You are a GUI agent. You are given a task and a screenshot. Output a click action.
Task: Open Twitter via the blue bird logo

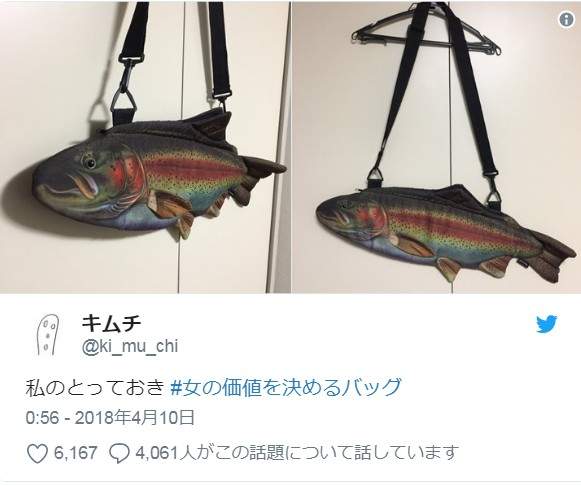pos(547,324)
